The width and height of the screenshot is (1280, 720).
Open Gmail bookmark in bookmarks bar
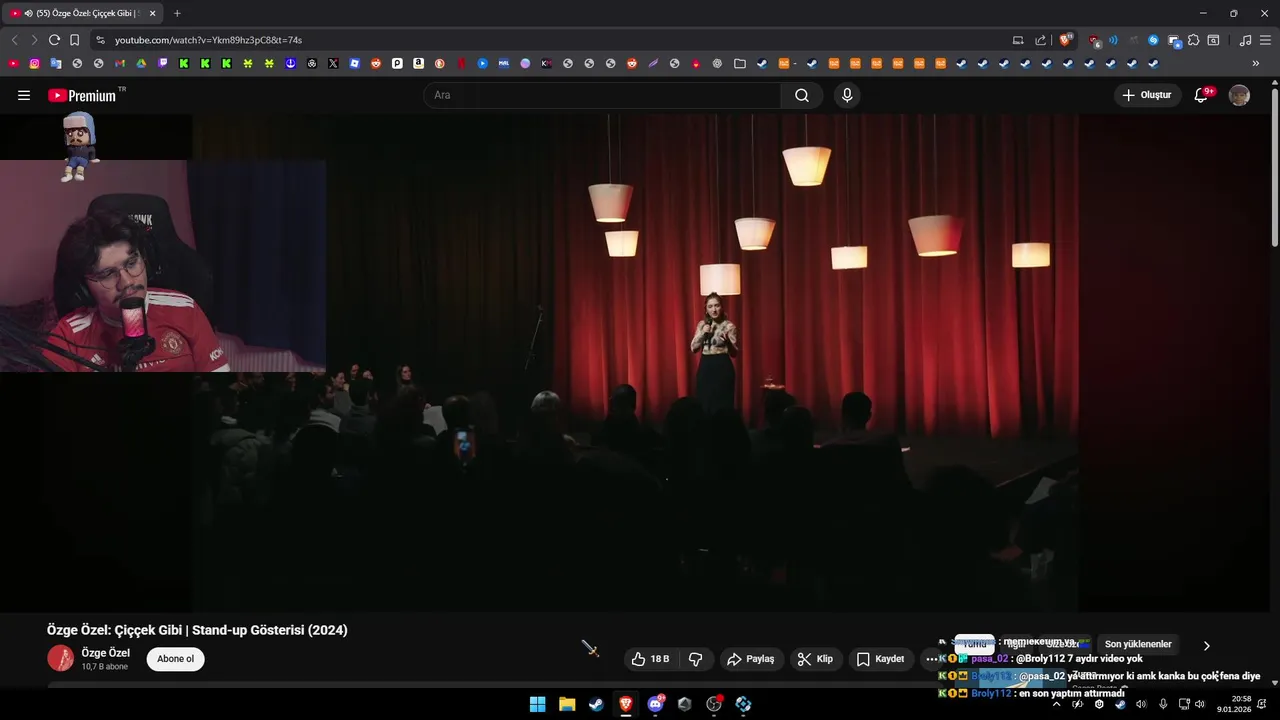coord(119,63)
